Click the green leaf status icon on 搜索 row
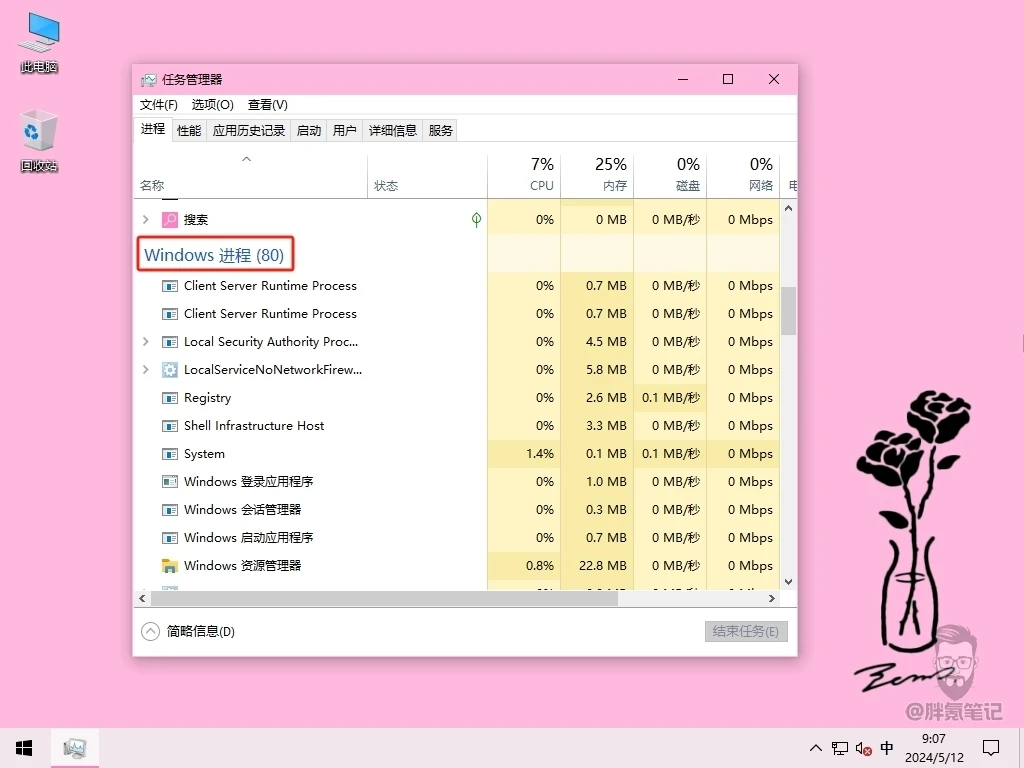Screen dimensions: 1024x768 [x=477, y=220]
